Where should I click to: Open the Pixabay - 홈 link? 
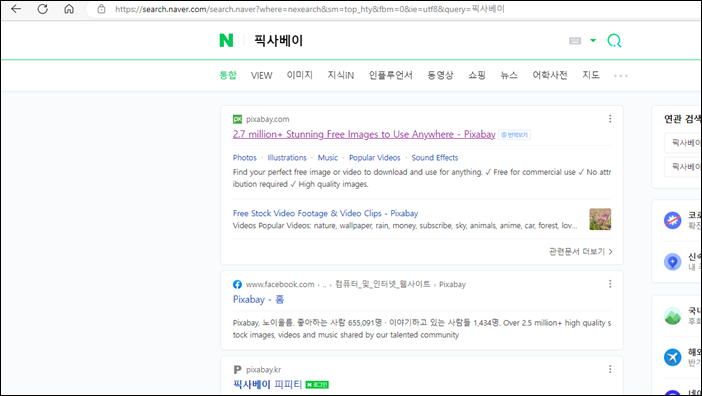click(x=258, y=299)
